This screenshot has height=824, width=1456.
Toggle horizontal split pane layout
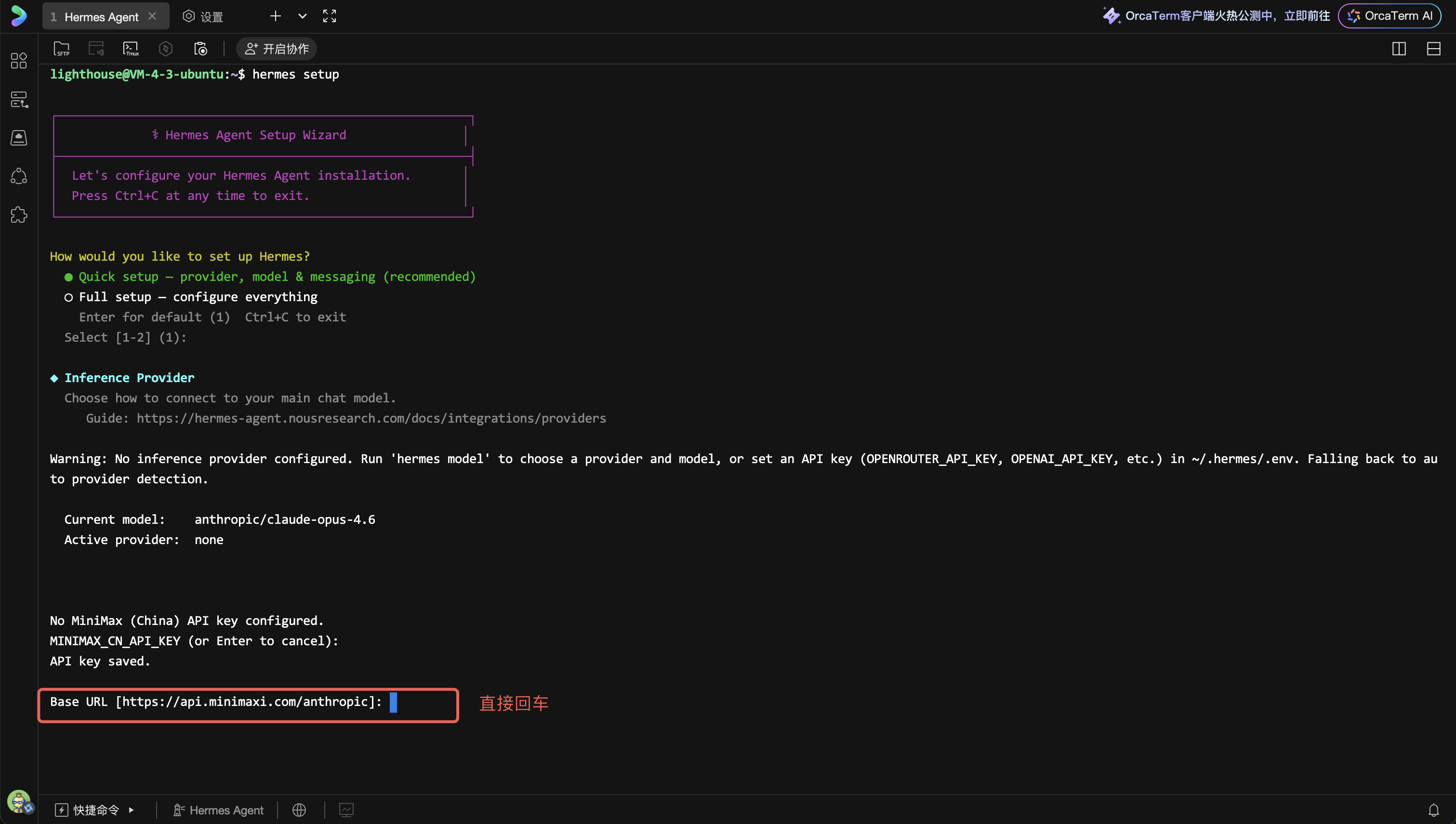coord(1433,49)
